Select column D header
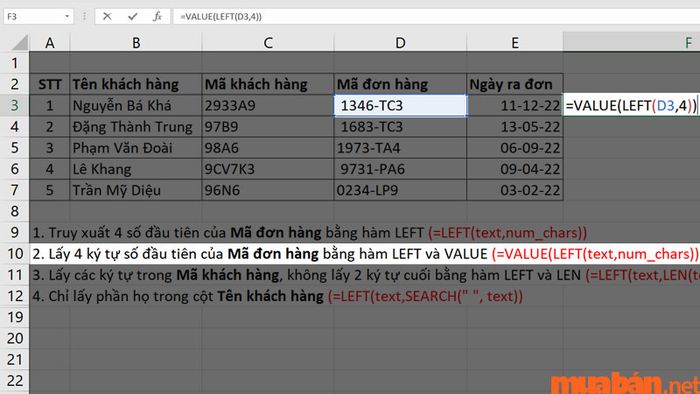Image resolution: width=700 pixels, height=394 pixels. tap(400, 43)
